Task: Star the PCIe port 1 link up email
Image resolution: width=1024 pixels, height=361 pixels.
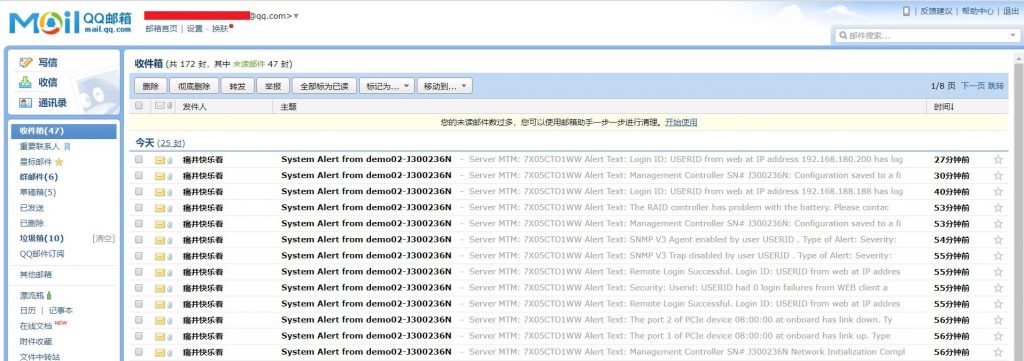Action: tap(998, 336)
